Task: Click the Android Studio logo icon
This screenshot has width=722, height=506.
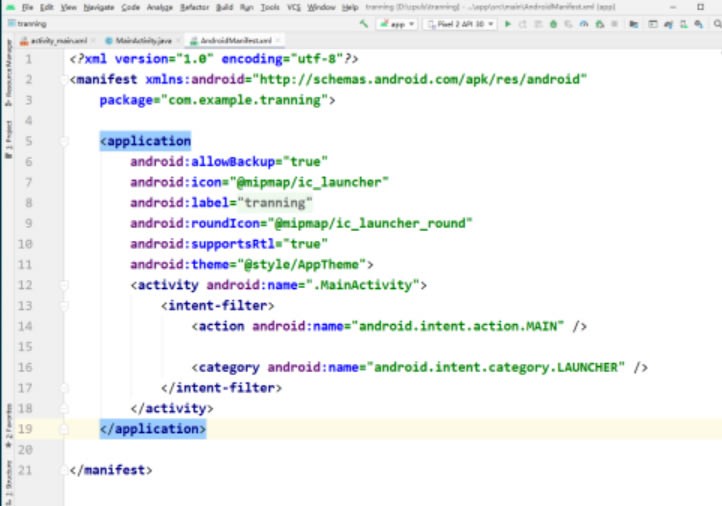Action: (x=10, y=7)
